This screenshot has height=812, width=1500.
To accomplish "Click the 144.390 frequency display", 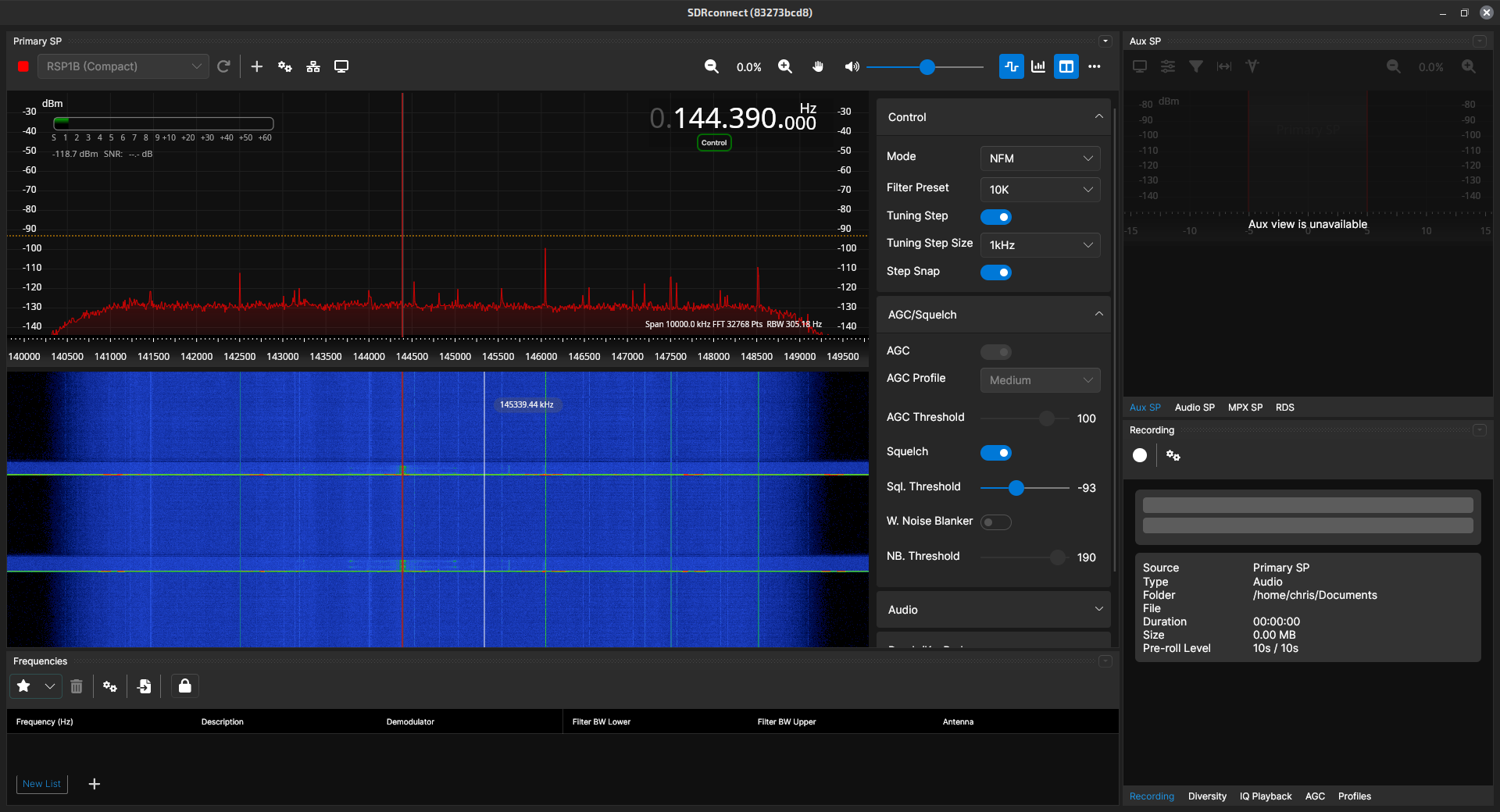I will (x=734, y=118).
